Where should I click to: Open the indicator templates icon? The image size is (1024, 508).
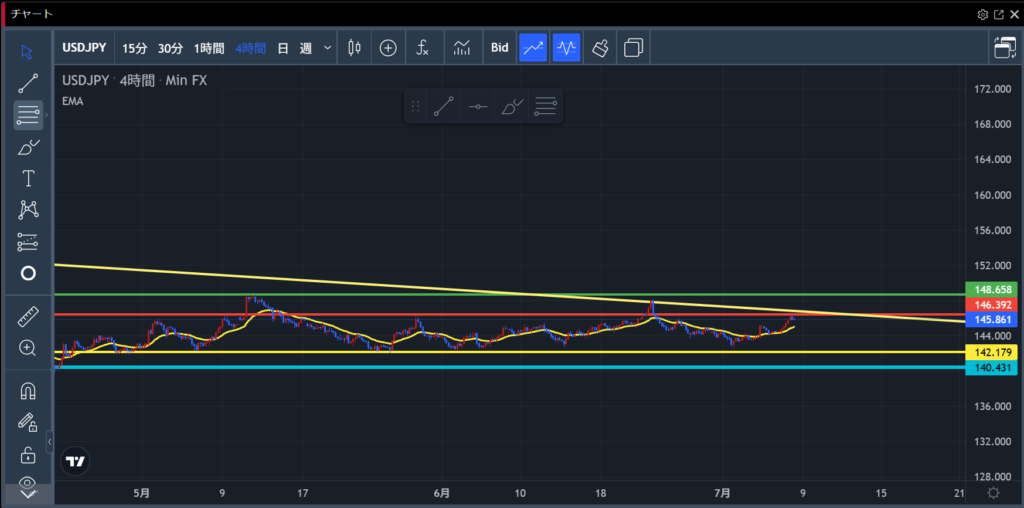(x=462, y=48)
